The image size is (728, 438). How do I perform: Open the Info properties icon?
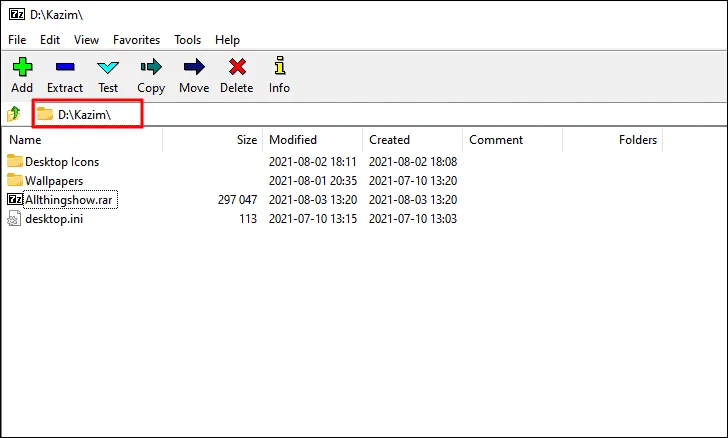280,68
